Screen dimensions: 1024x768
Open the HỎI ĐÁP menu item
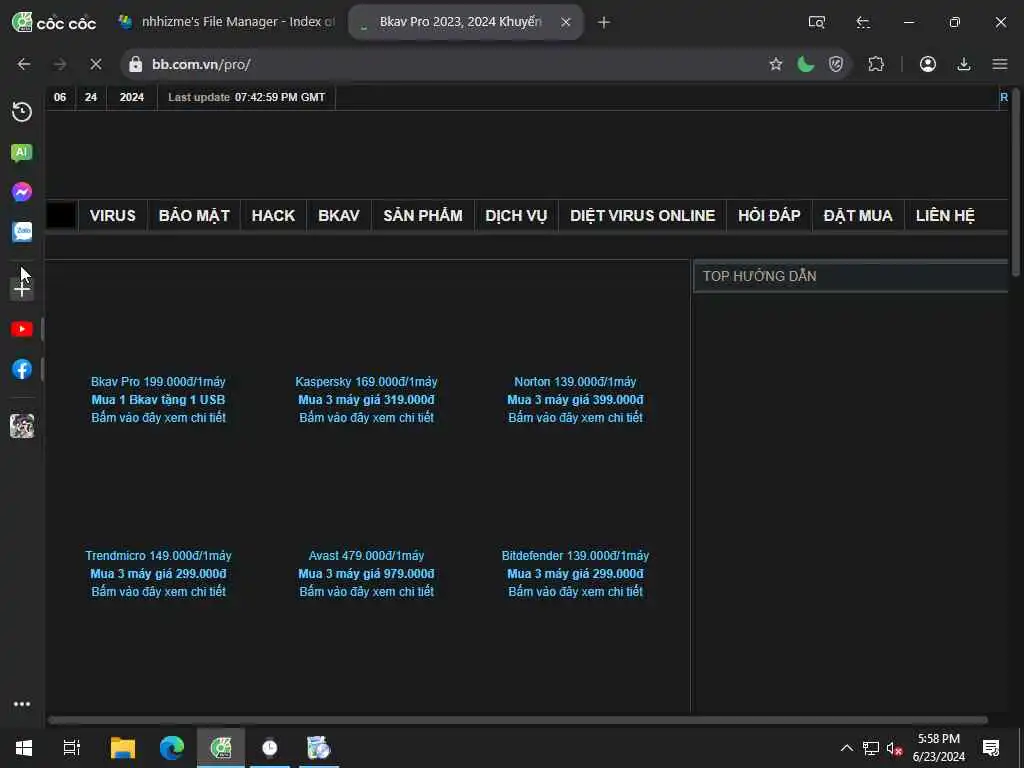point(769,216)
